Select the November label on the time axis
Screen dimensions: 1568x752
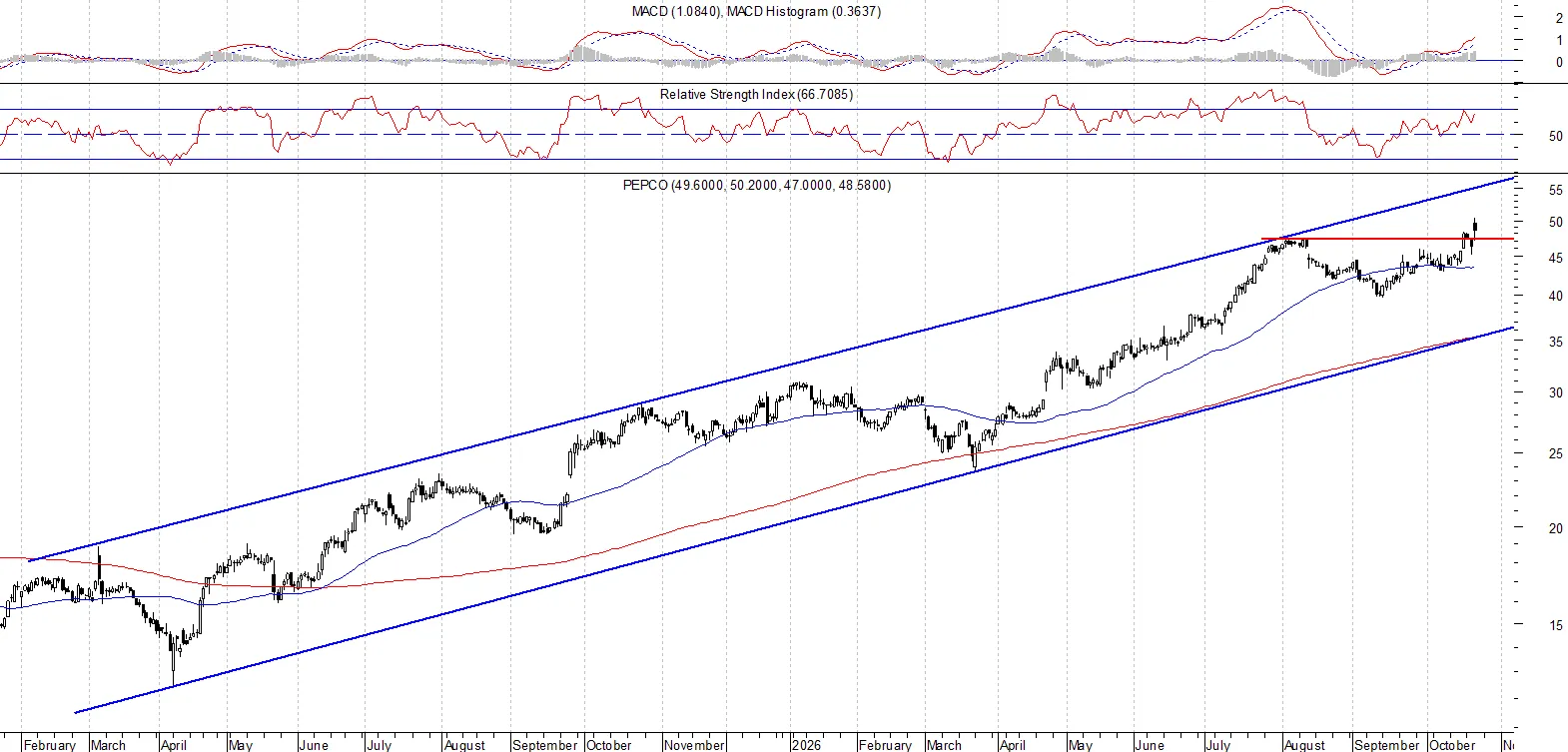tap(694, 745)
